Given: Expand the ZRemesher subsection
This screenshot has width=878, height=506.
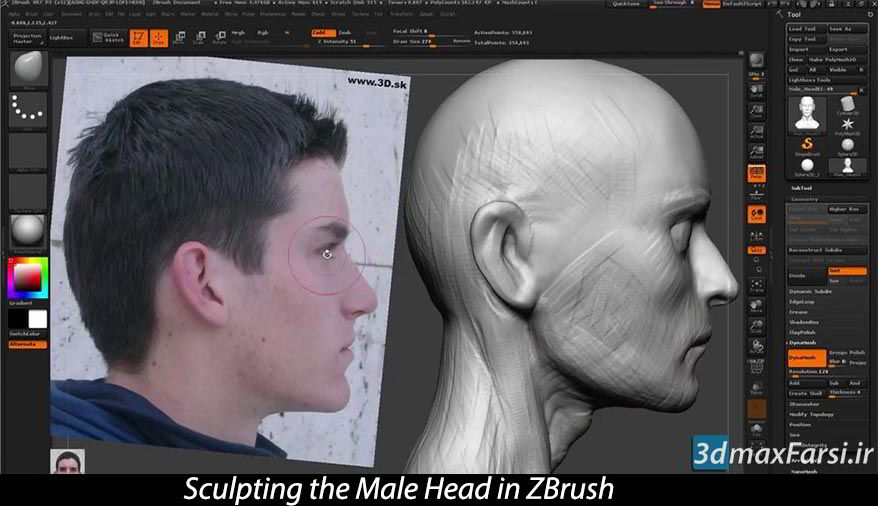Looking at the screenshot, I should (804, 404).
